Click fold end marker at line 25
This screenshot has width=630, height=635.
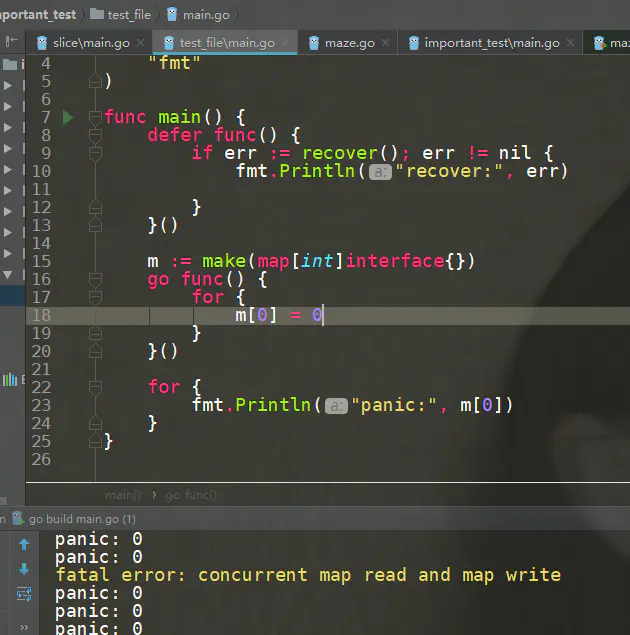pos(95,441)
